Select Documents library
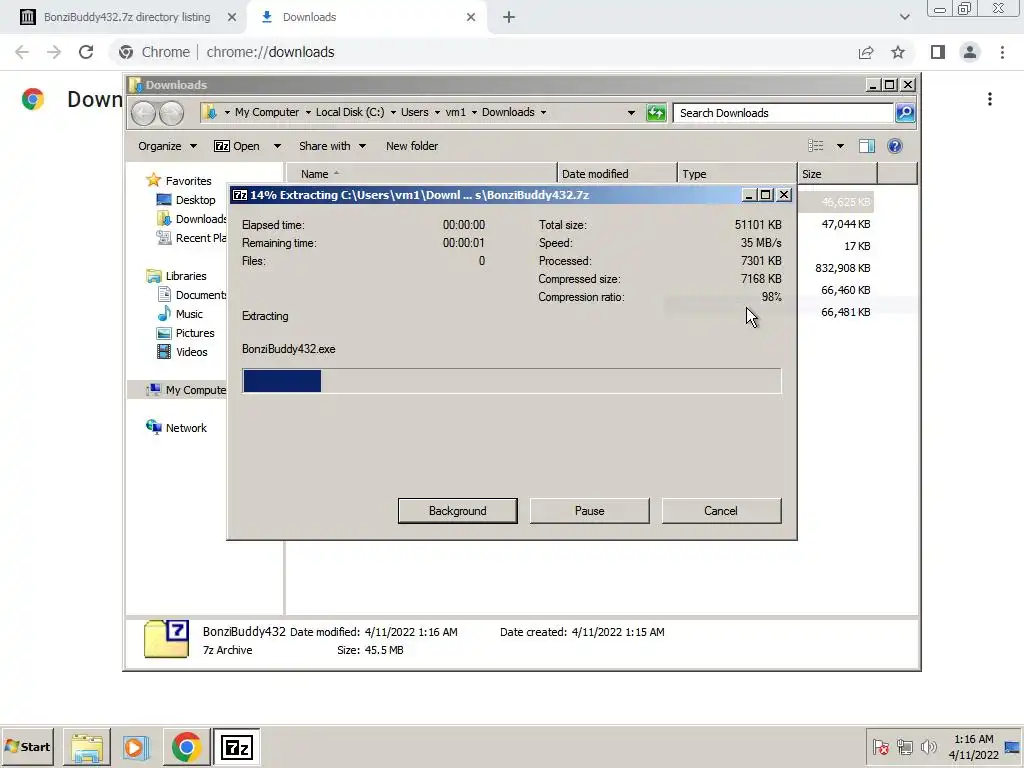This screenshot has height=768, width=1024. pyautogui.click(x=192, y=295)
